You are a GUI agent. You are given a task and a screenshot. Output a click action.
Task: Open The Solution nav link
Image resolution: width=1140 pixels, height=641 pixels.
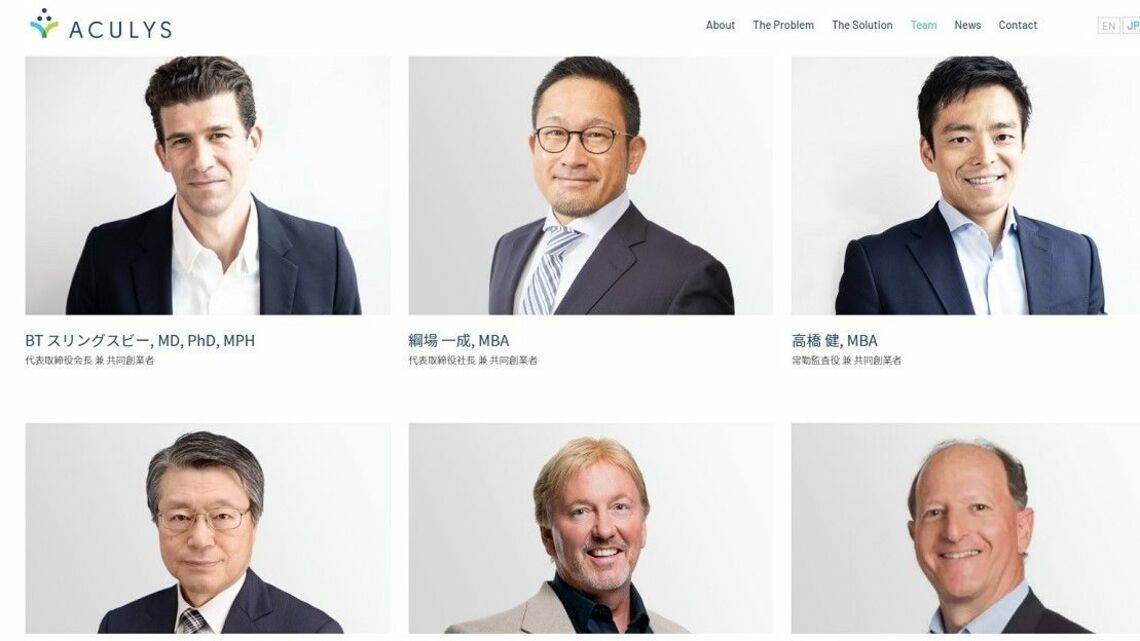pyautogui.click(x=862, y=25)
